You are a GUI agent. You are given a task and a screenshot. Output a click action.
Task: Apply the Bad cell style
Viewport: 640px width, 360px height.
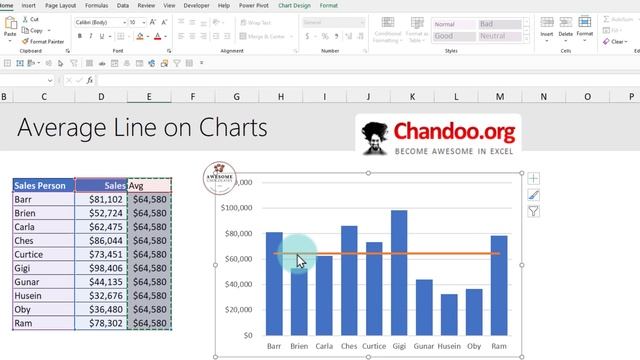click(x=500, y=24)
